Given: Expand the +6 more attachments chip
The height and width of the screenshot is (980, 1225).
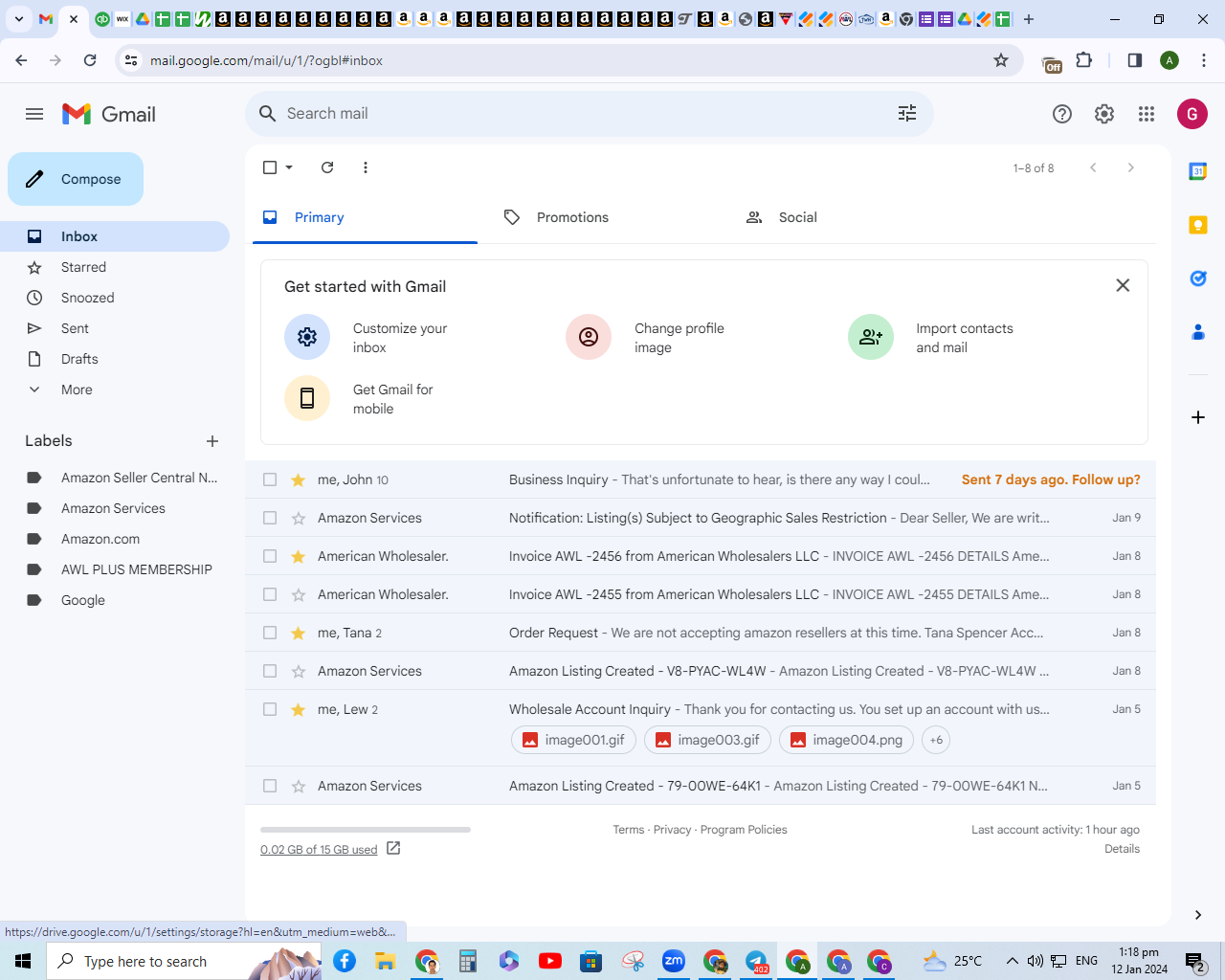Looking at the screenshot, I should click(936, 740).
